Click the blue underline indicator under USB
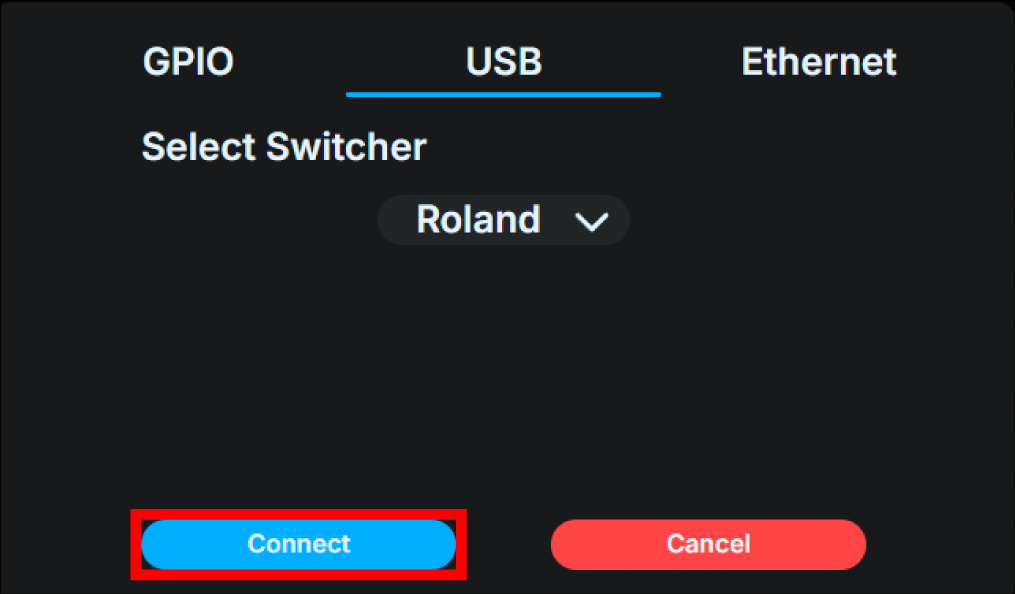 503,93
